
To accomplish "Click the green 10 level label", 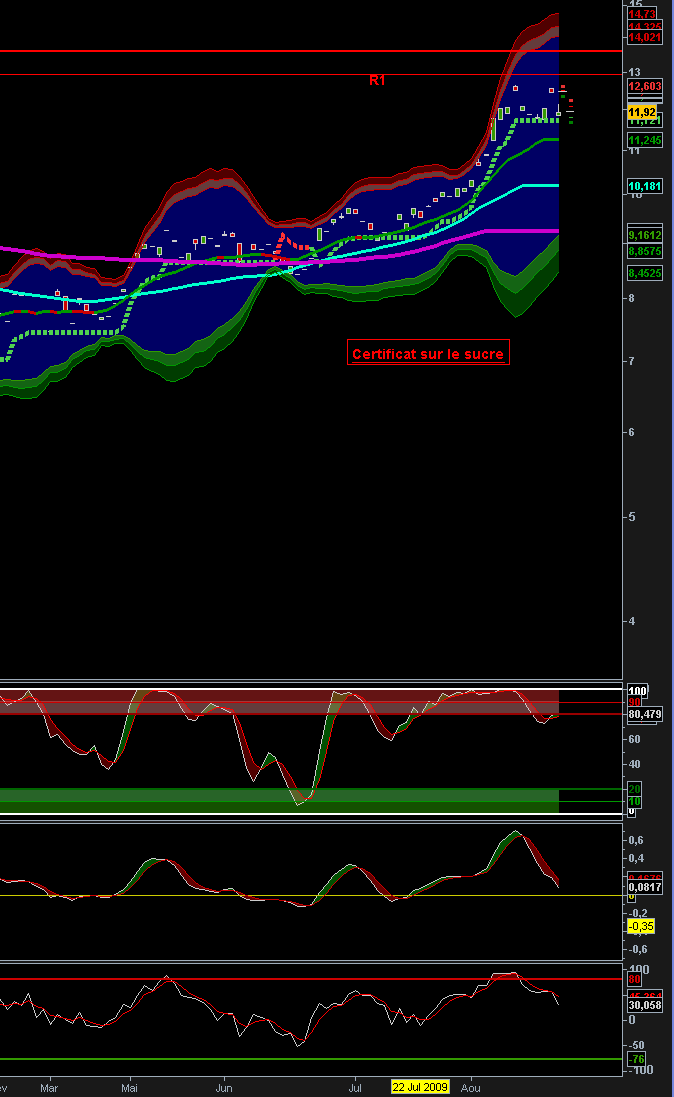I will click(634, 802).
